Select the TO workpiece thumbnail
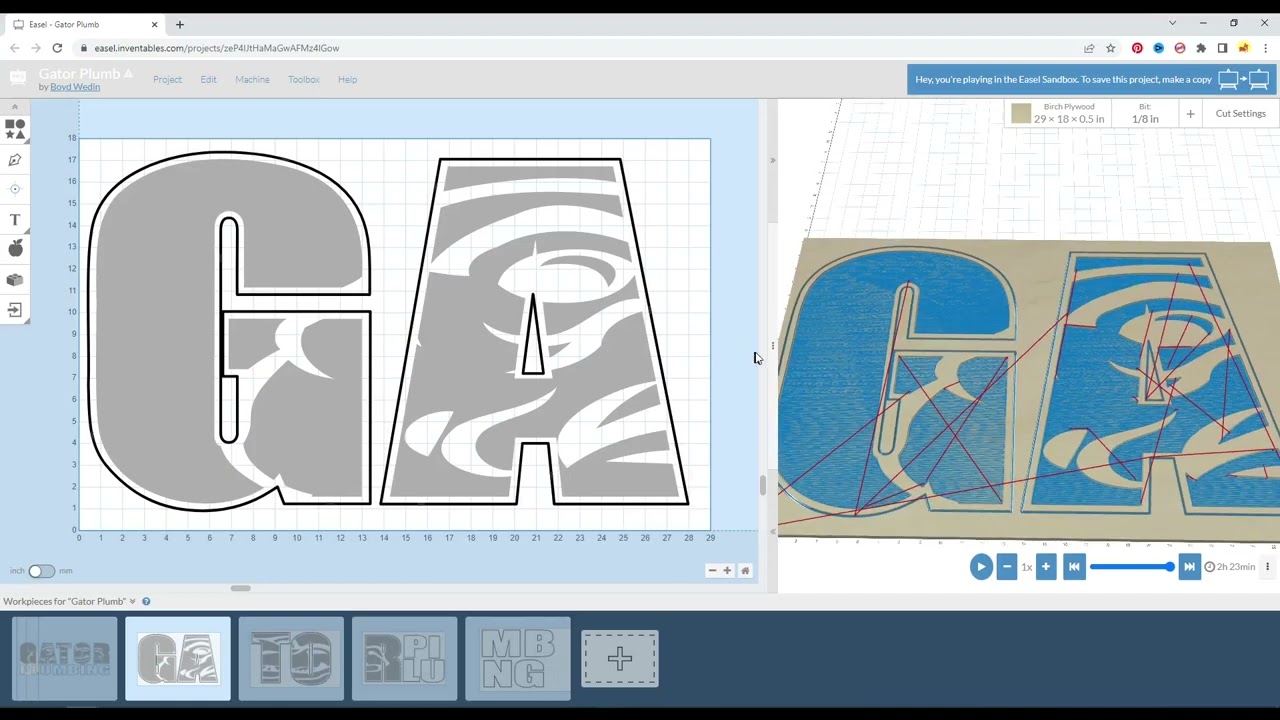This screenshot has width=1280, height=720. pos(291,659)
